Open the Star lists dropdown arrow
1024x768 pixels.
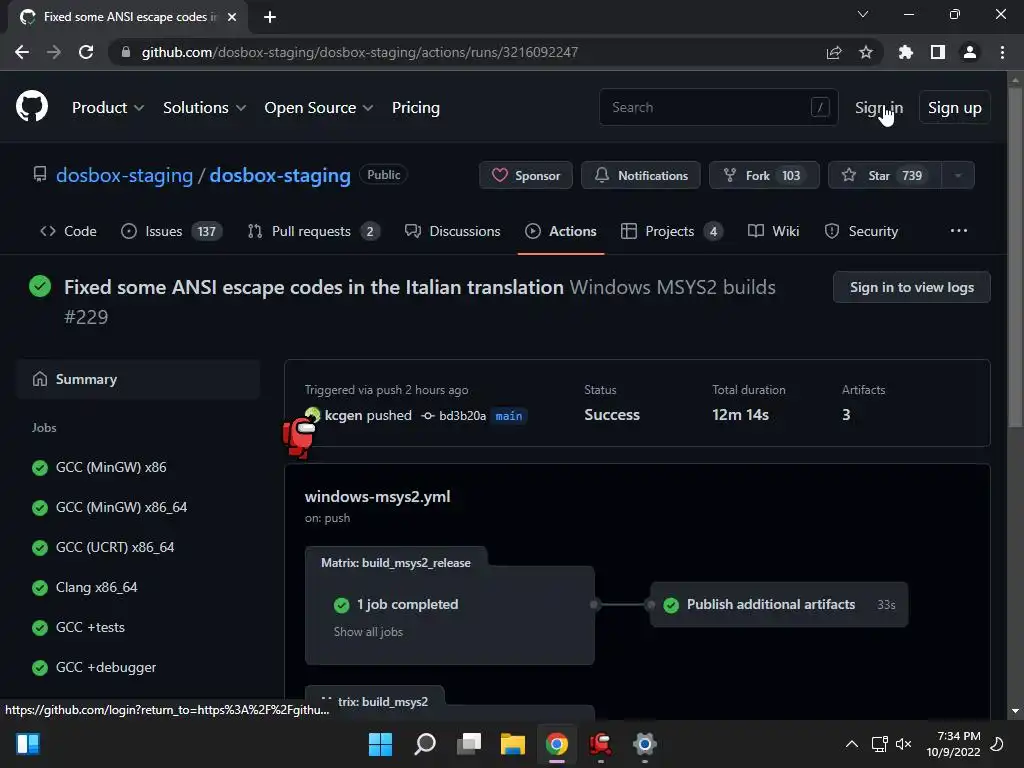point(958,175)
